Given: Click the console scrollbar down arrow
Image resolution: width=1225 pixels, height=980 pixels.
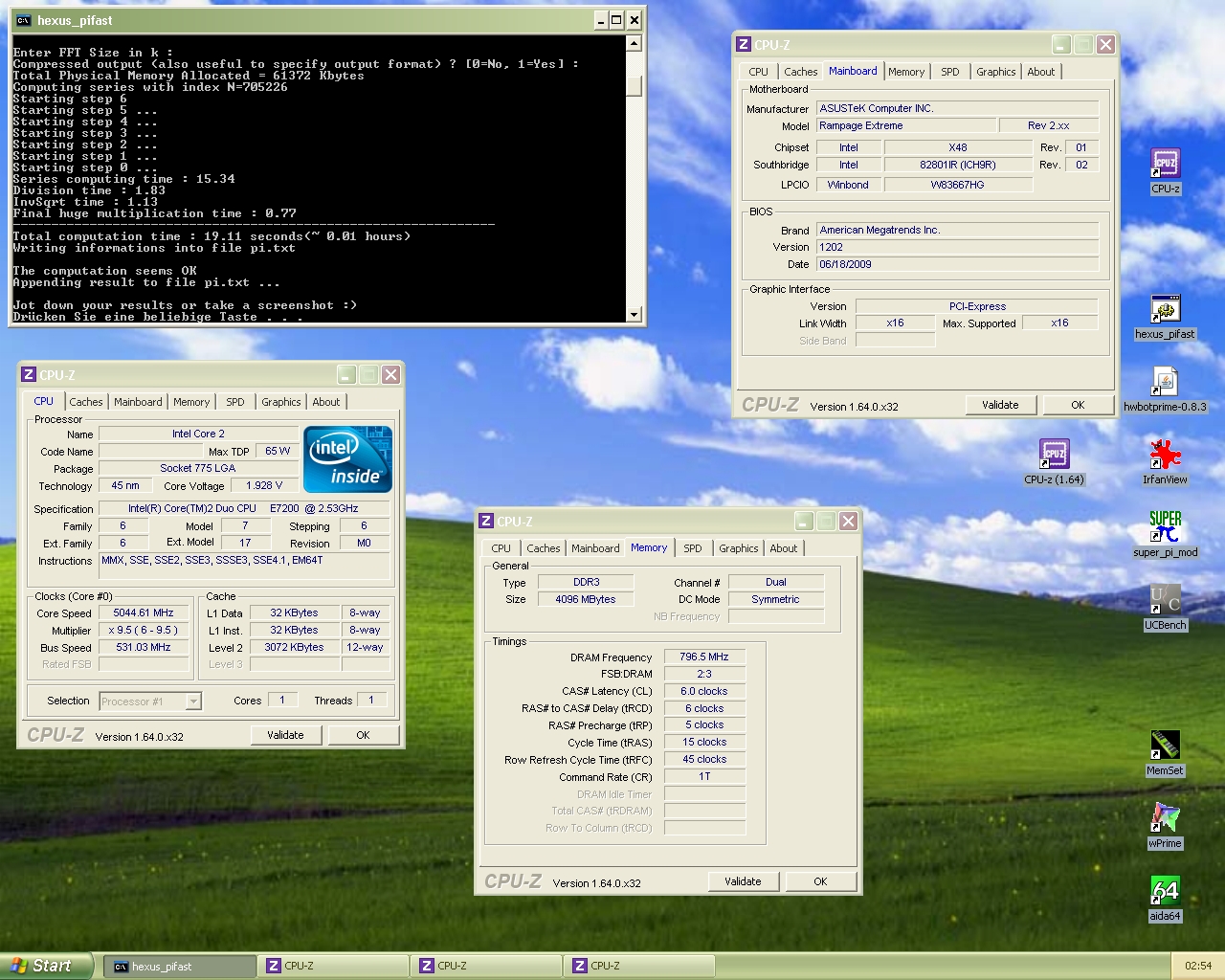Looking at the screenshot, I should [x=634, y=315].
